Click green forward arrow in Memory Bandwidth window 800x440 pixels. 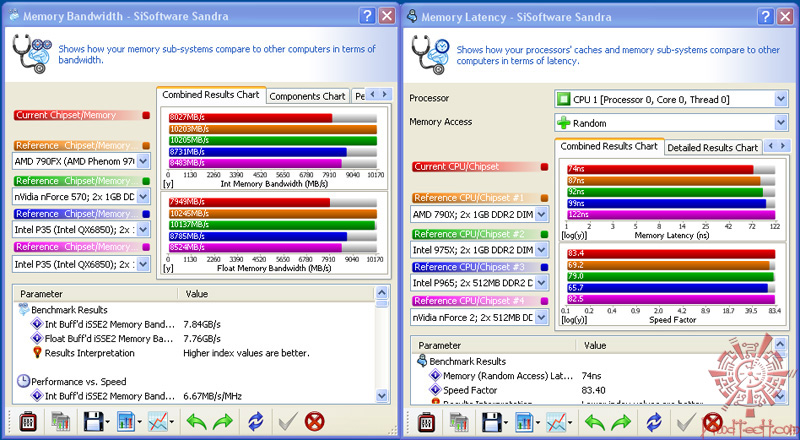(x=222, y=422)
